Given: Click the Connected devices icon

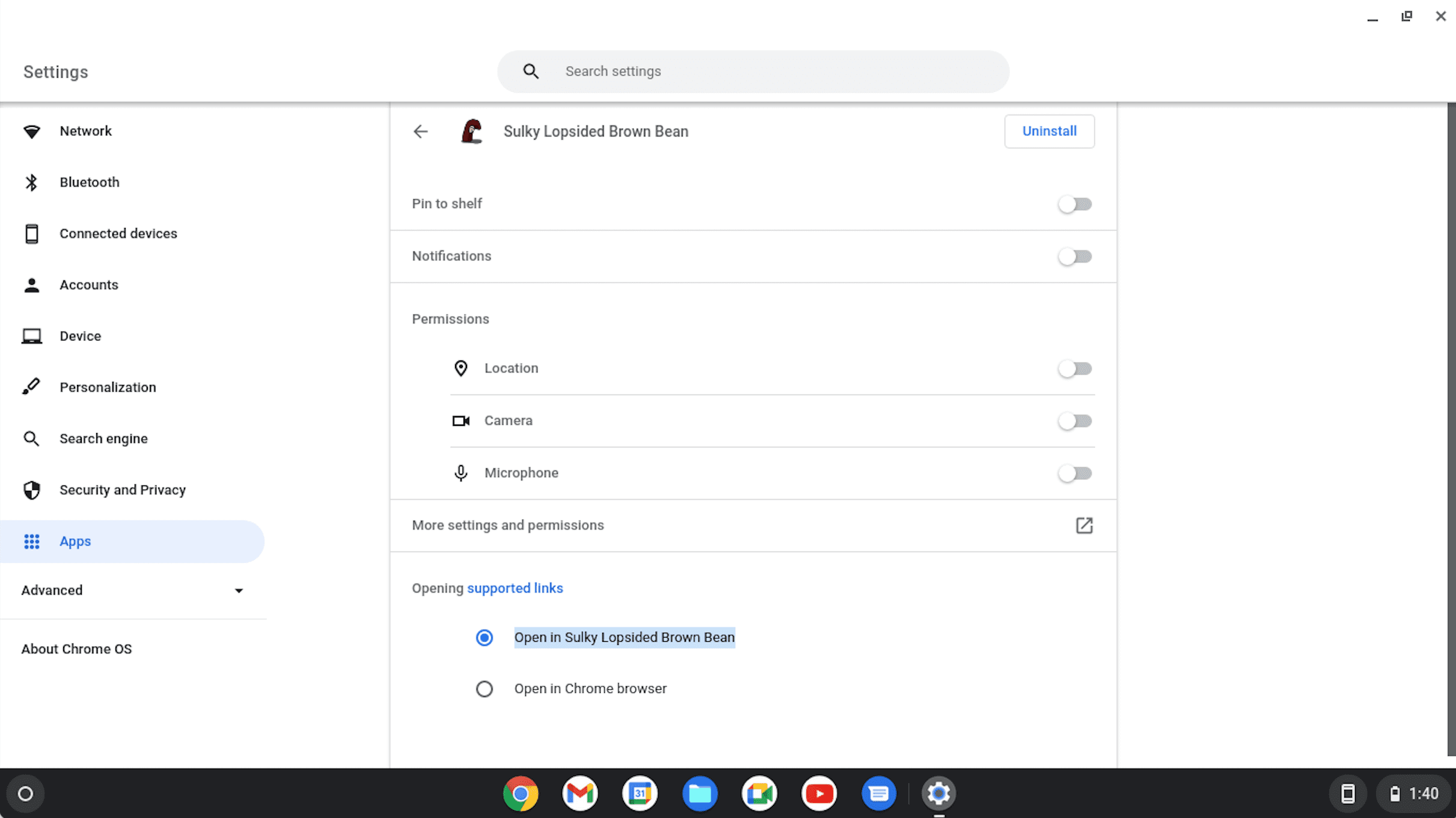Looking at the screenshot, I should [32, 233].
